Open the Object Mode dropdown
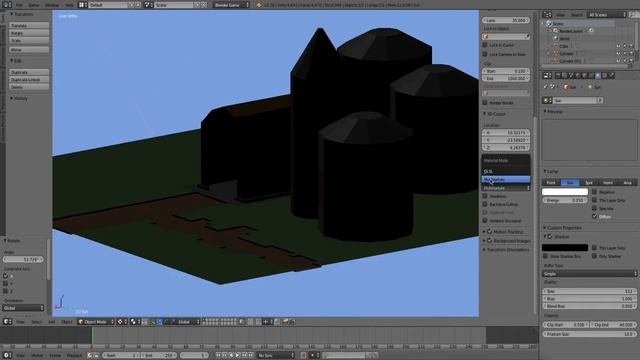Viewport: 640px width, 360px height. point(96,322)
